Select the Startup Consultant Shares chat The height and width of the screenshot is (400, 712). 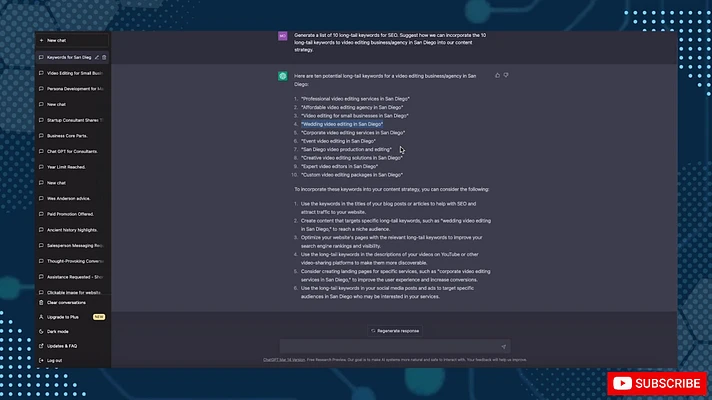click(x=75, y=120)
